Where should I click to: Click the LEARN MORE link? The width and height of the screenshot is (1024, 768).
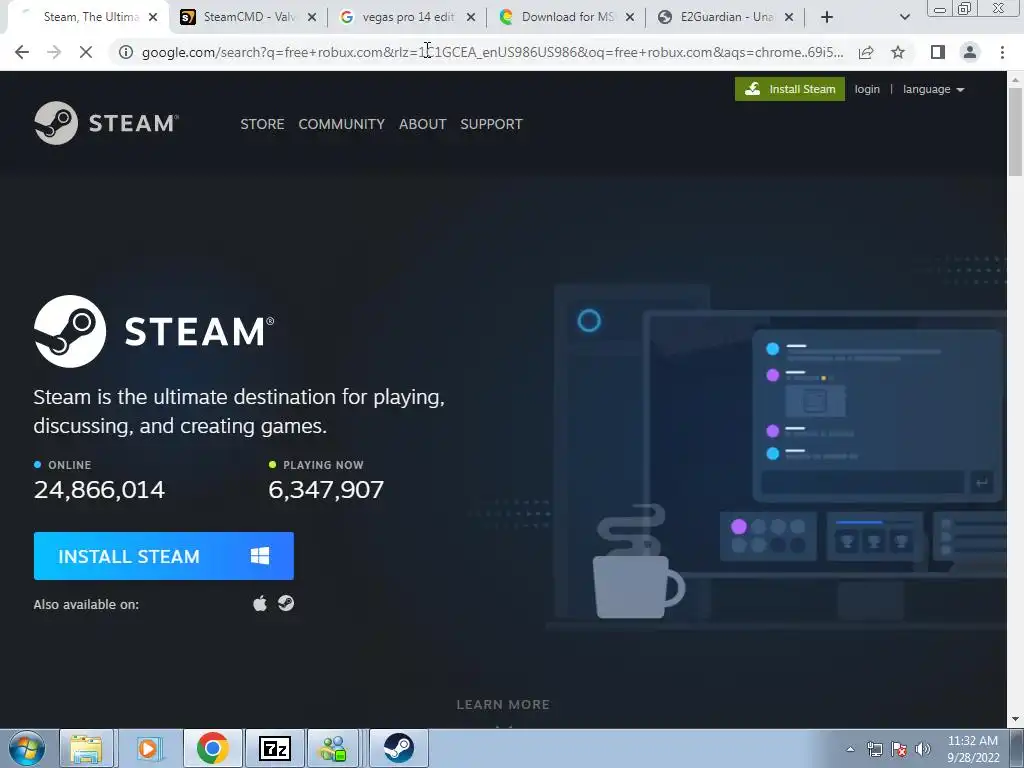[x=503, y=705]
